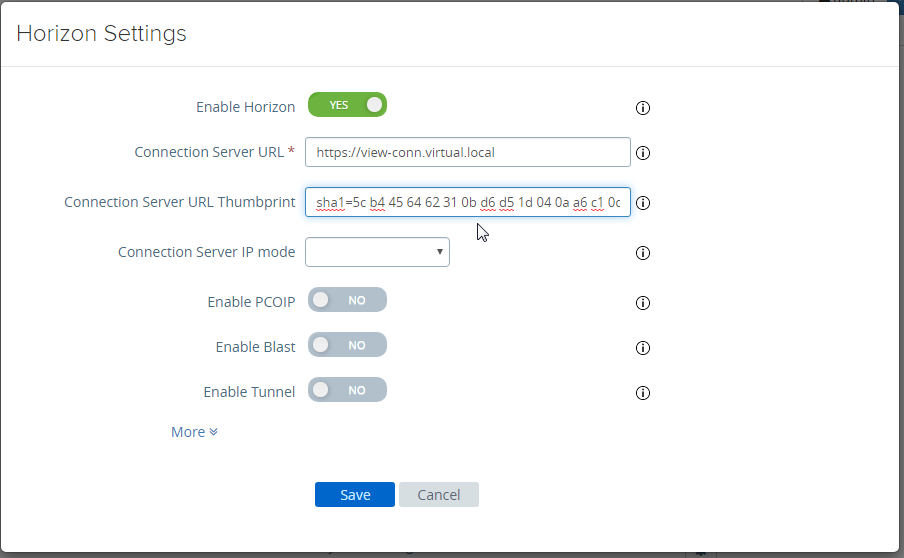Click the Enable Tunnel label text
This screenshot has width=904, height=558.
pos(249,392)
